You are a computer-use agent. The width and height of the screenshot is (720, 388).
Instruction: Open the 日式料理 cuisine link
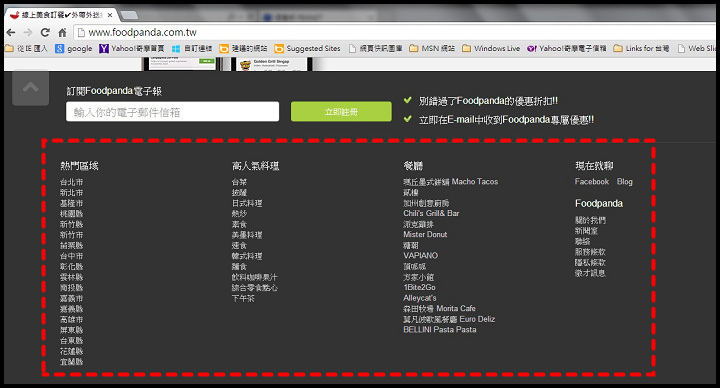click(x=247, y=203)
